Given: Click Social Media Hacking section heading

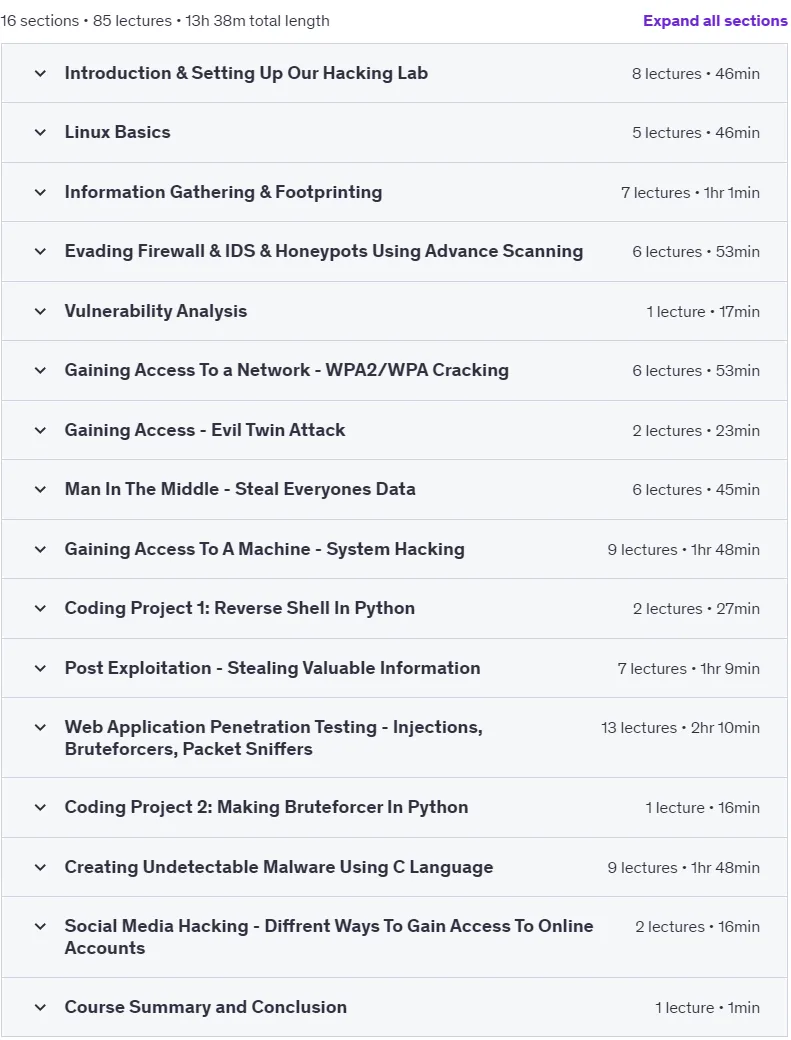Looking at the screenshot, I should pyautogui.click(x=328, y=937).
